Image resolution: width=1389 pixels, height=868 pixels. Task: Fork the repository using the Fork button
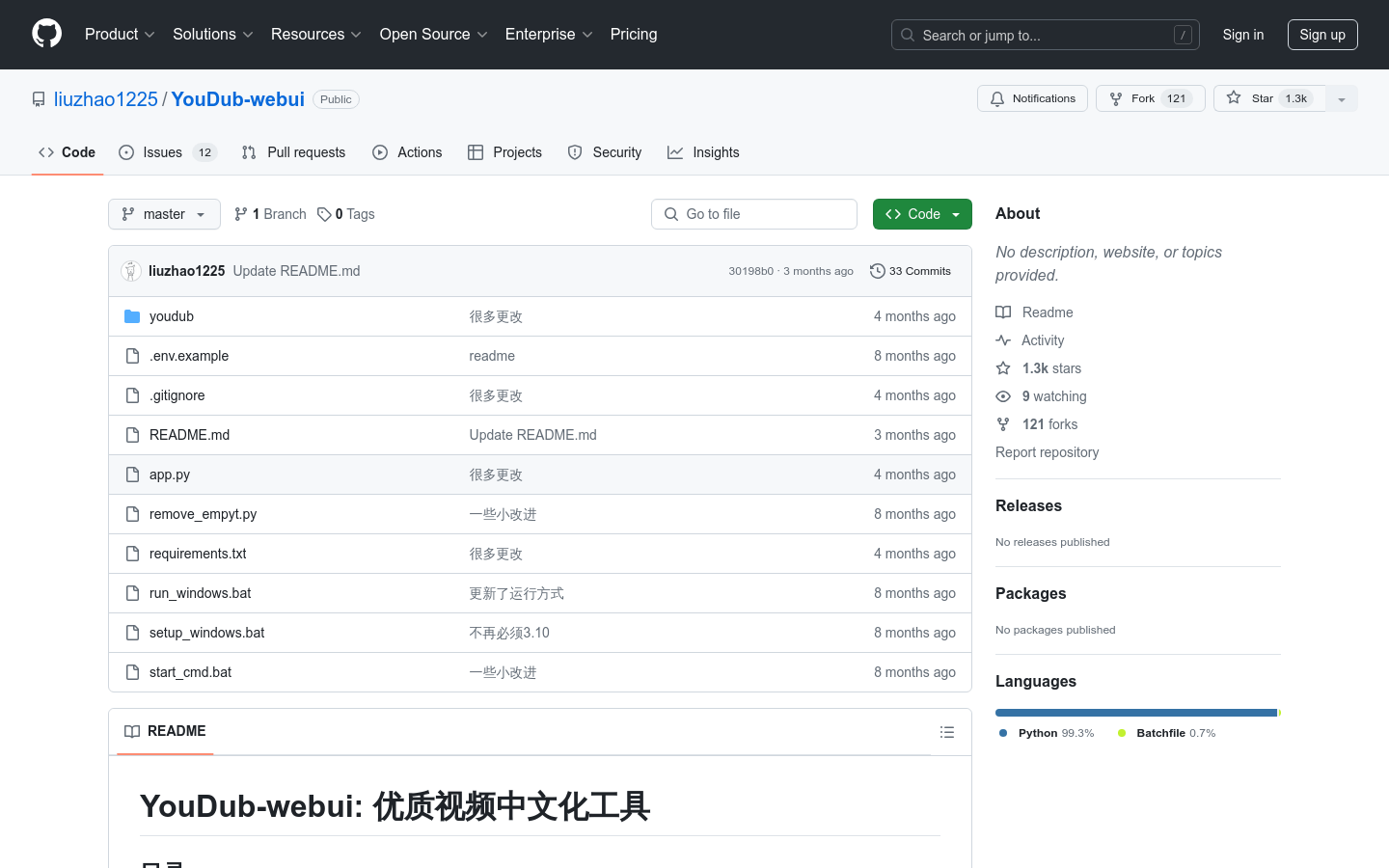1150,98
